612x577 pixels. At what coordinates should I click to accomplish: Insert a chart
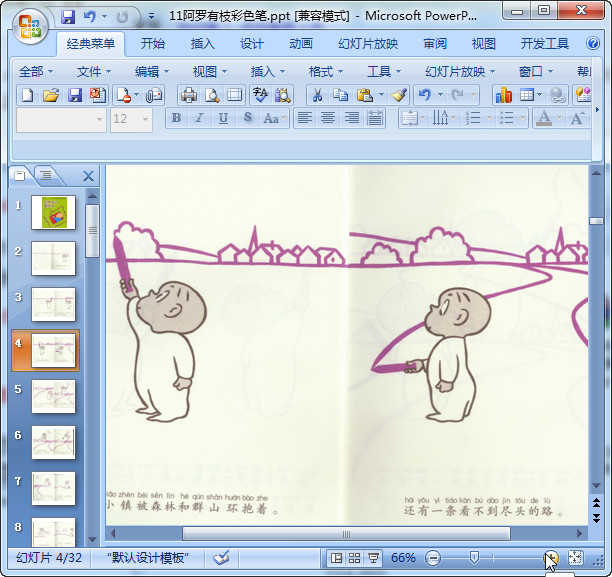(503, 95)
